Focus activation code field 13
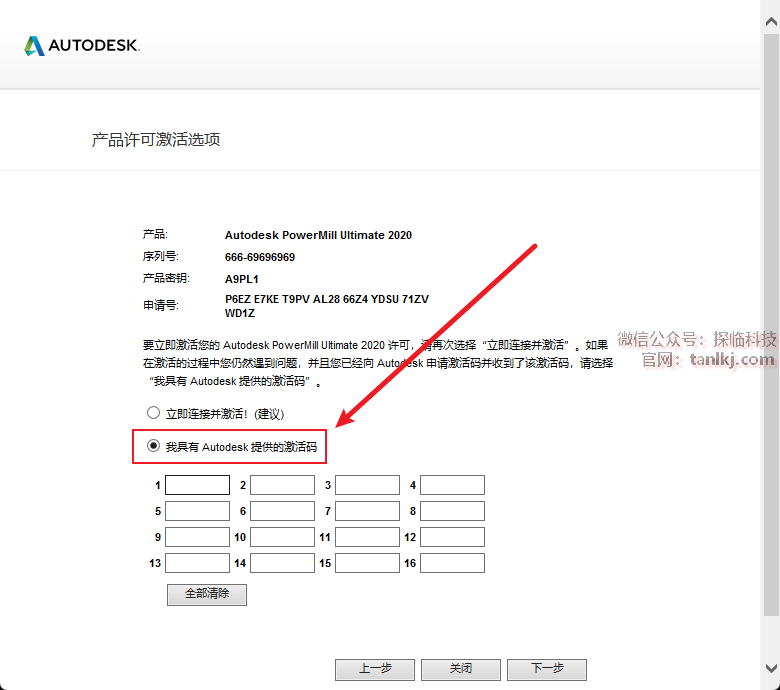780x690 pixels. [x=197, y=563]
